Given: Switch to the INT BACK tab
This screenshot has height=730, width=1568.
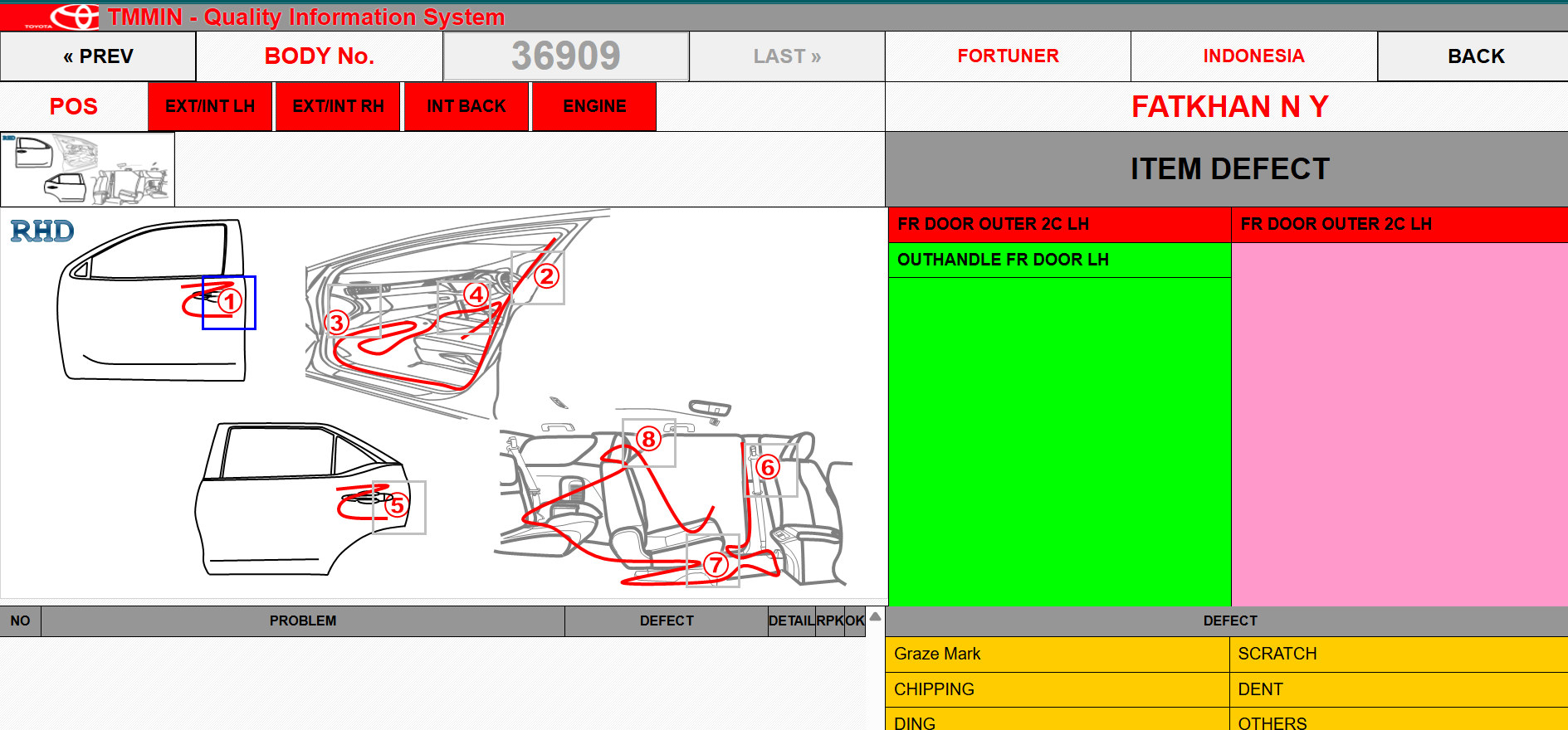Looking at the screenshot, I should (x=466, y=106).
